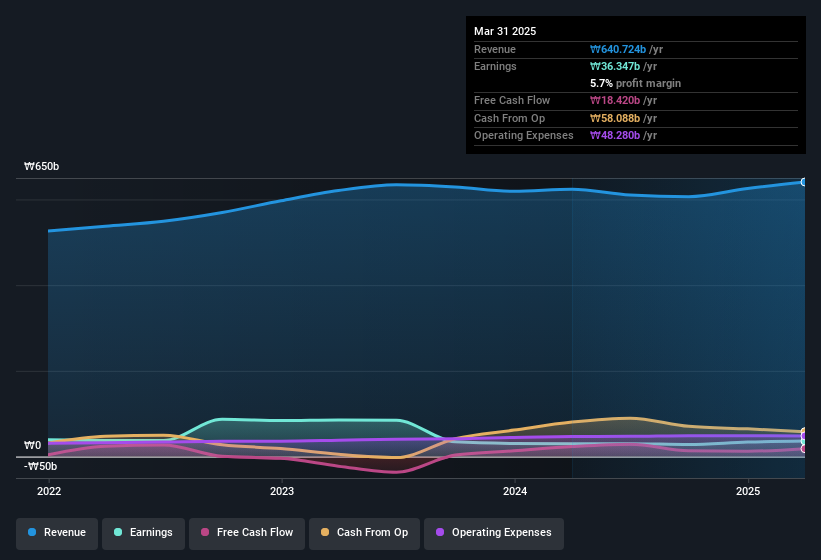The width and height of the screenshot is (821, 560).
Task: Click the 2024 x-axis label
Action: [x=515, y=491]
